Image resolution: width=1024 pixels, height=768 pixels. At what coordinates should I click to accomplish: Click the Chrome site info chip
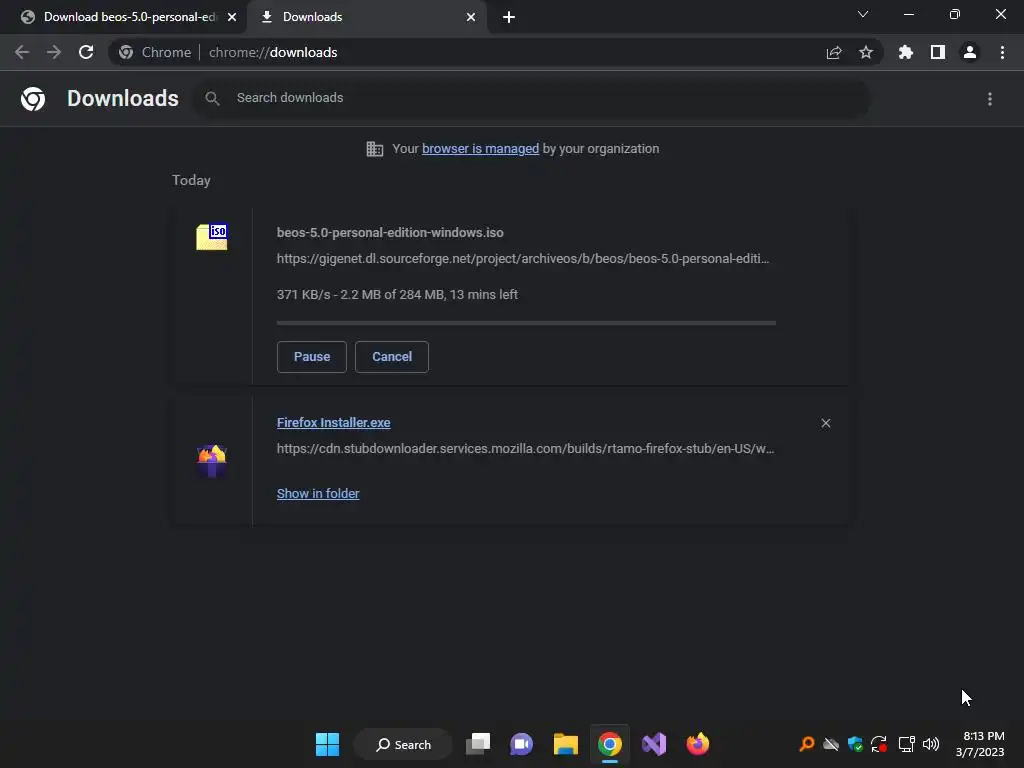(x=155, y=52)
